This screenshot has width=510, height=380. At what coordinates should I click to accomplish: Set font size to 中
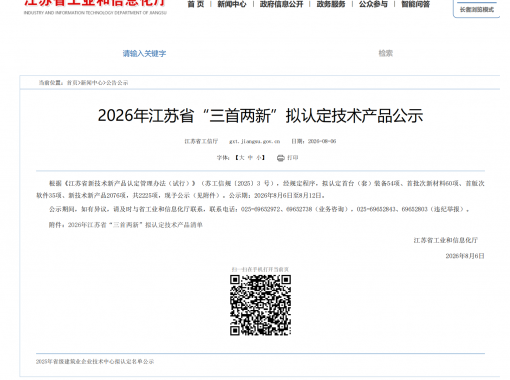(x=250, y=158)
